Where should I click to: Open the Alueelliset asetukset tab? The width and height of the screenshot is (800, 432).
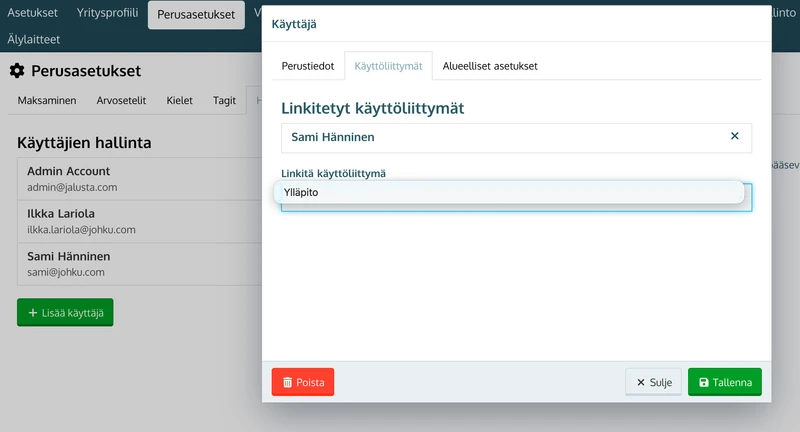[x=490, y=66]
